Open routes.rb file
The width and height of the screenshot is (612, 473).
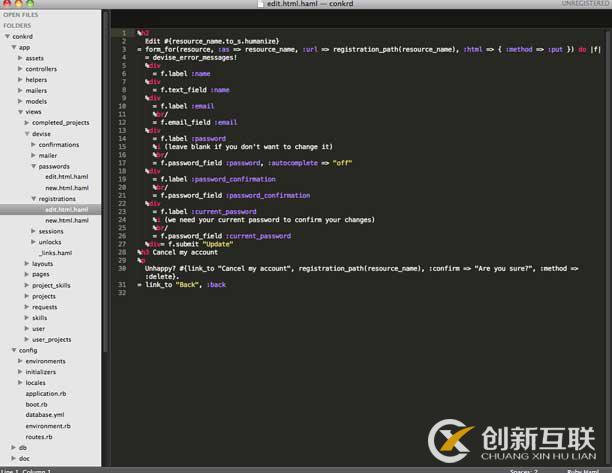(39, 437)
